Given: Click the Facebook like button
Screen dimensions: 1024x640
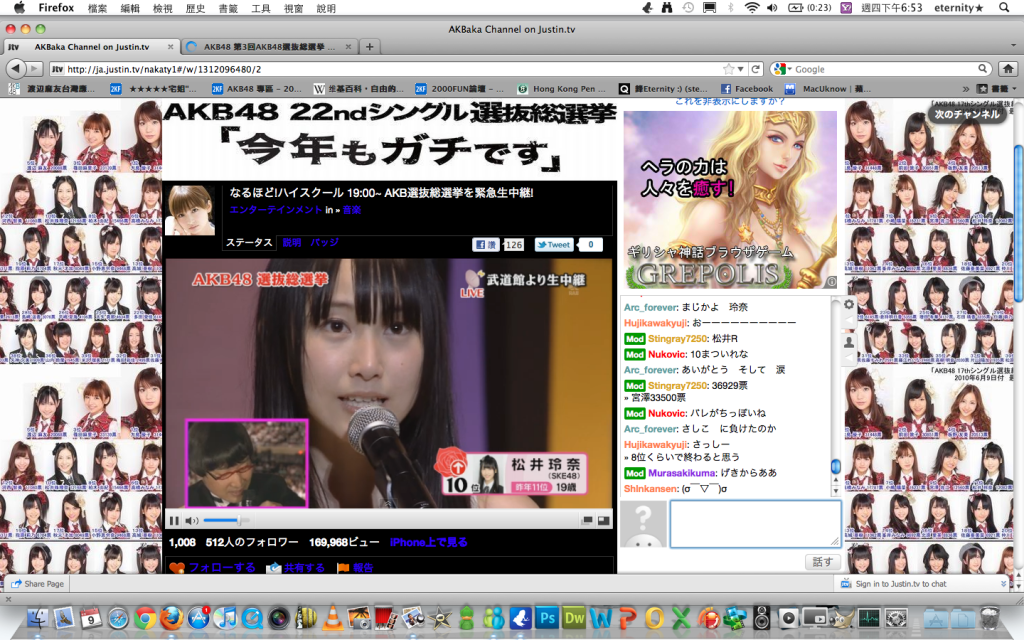Looking at the screenshot, I should tap(486, 244).
